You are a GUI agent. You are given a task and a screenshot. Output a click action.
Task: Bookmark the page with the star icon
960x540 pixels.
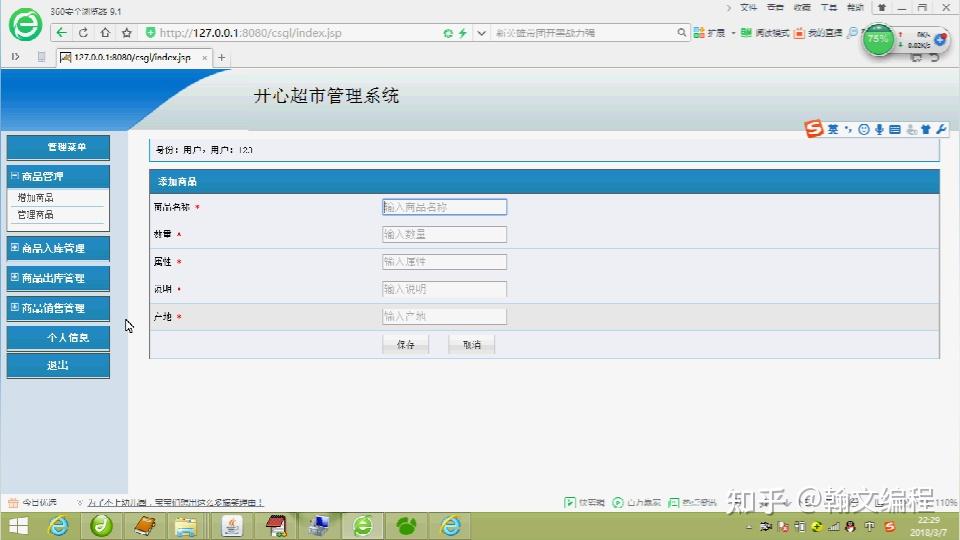point(127,32)
